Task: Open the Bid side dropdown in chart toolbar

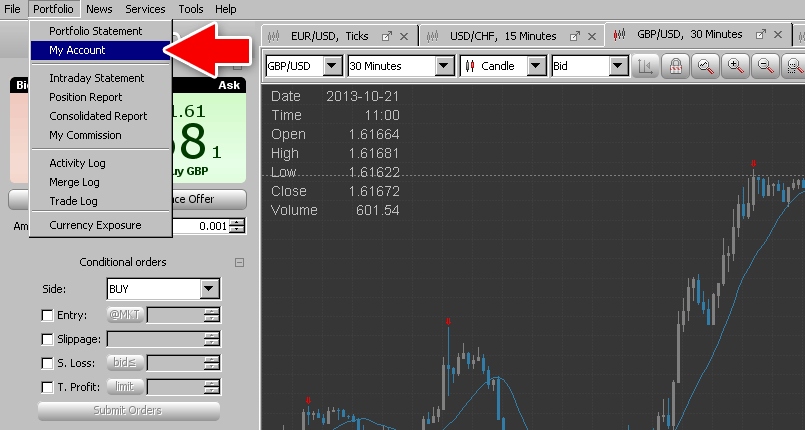Action: (x=618, y=66)
